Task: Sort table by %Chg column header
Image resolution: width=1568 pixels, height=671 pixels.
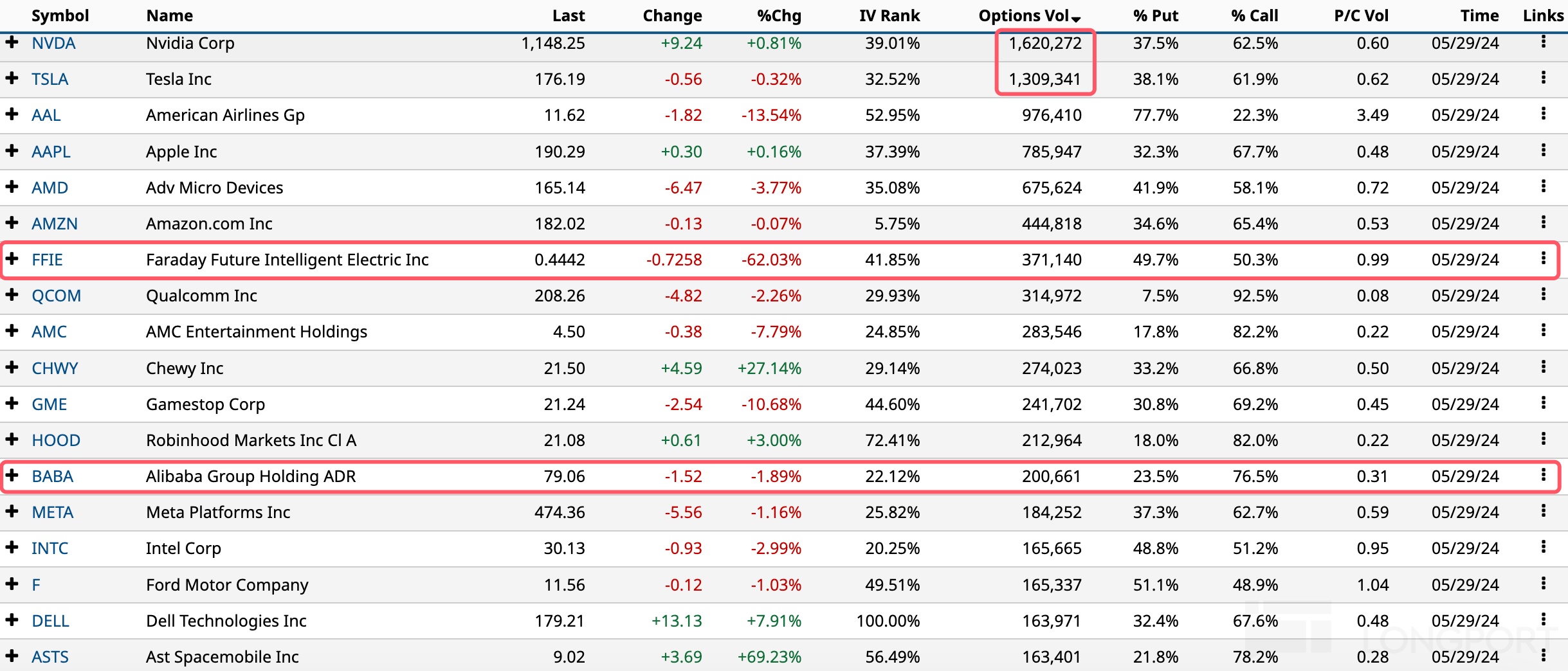Action: tap(779, 15)
